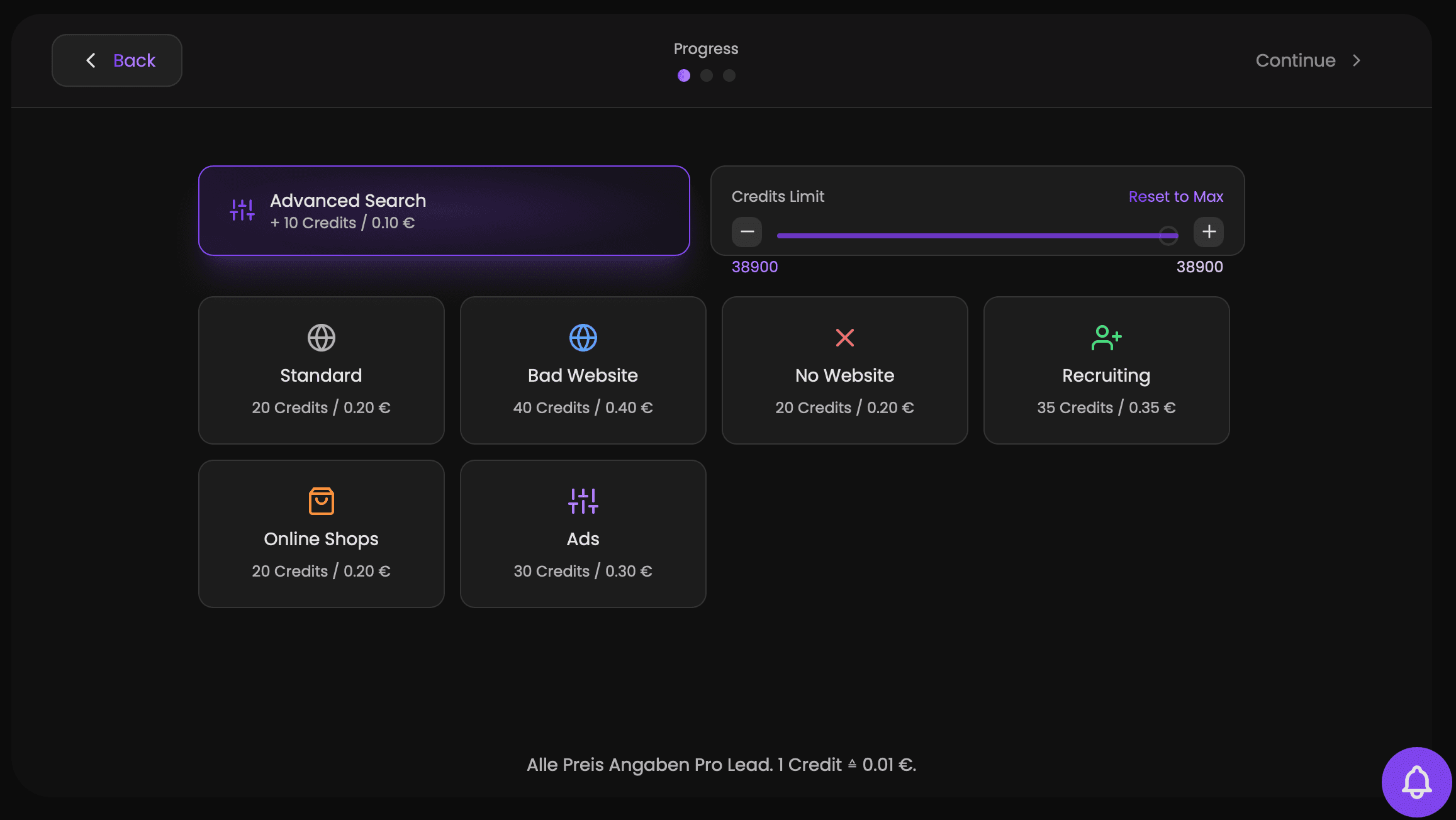This screenshot has width=1456, height=820.
Task: Jump to the second progress dot
Action: pos(706,75)
